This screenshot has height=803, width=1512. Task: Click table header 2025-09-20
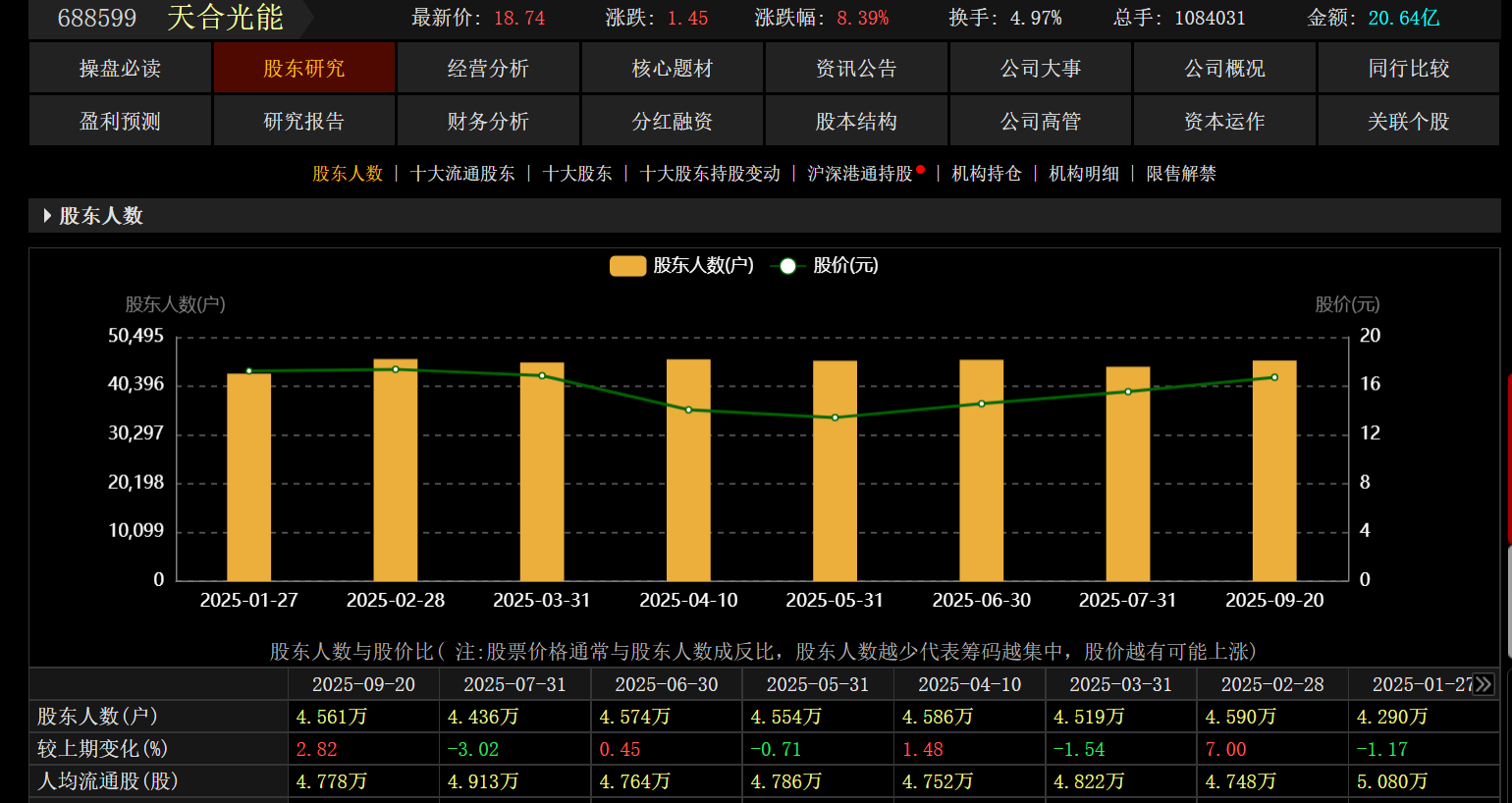click(x=363, y=684)
